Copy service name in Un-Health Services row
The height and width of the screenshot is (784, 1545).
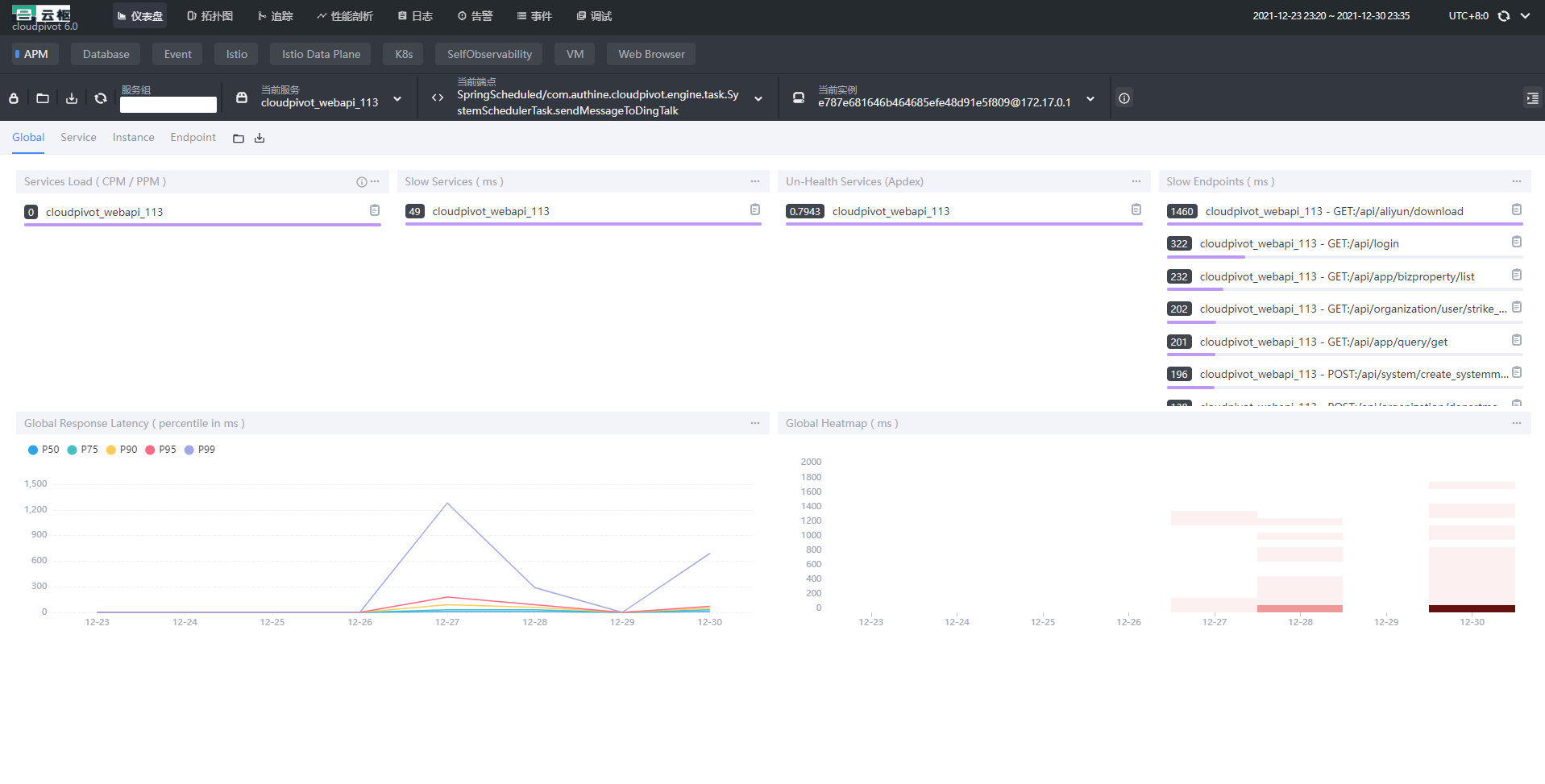1136,209
